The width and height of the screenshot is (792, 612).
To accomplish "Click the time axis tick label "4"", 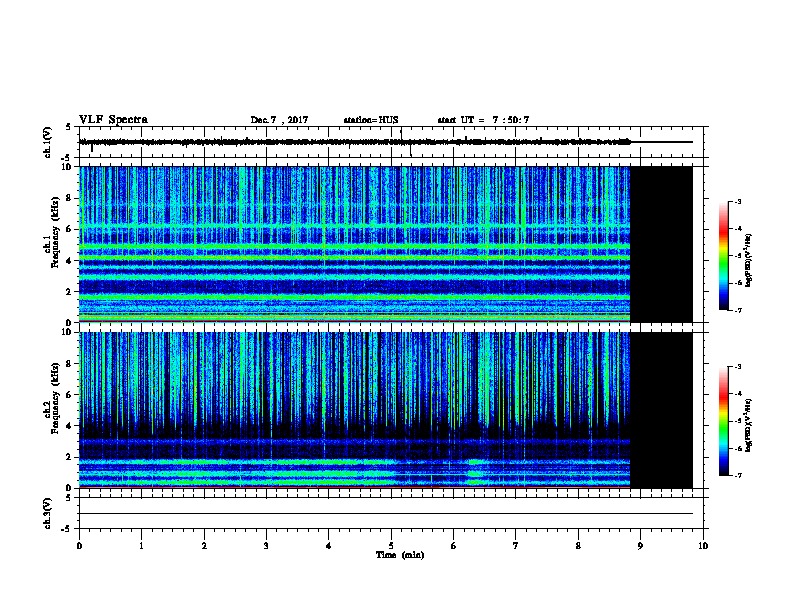I will pos(329,545).
